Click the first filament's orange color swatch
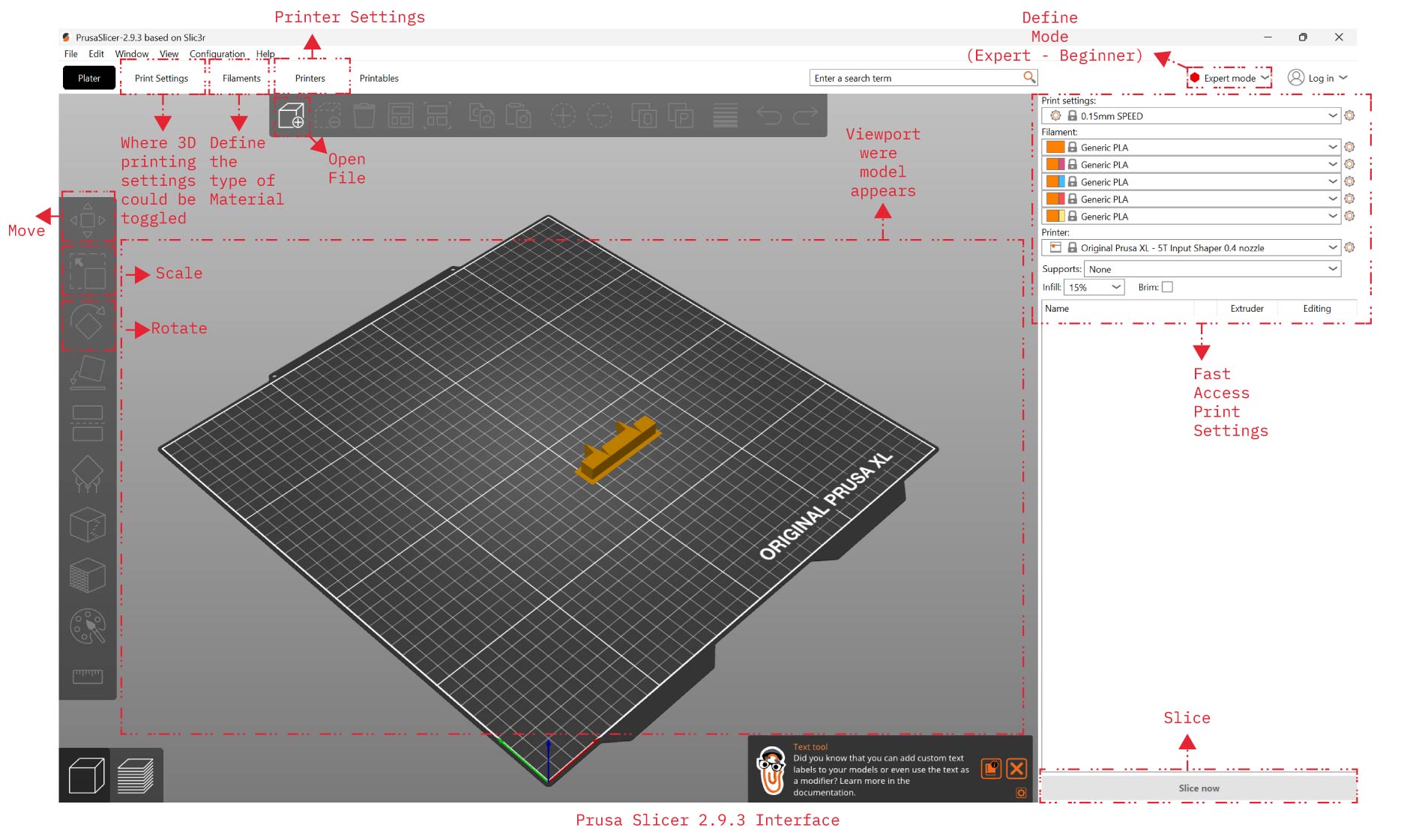 [x=1055, y=148]
